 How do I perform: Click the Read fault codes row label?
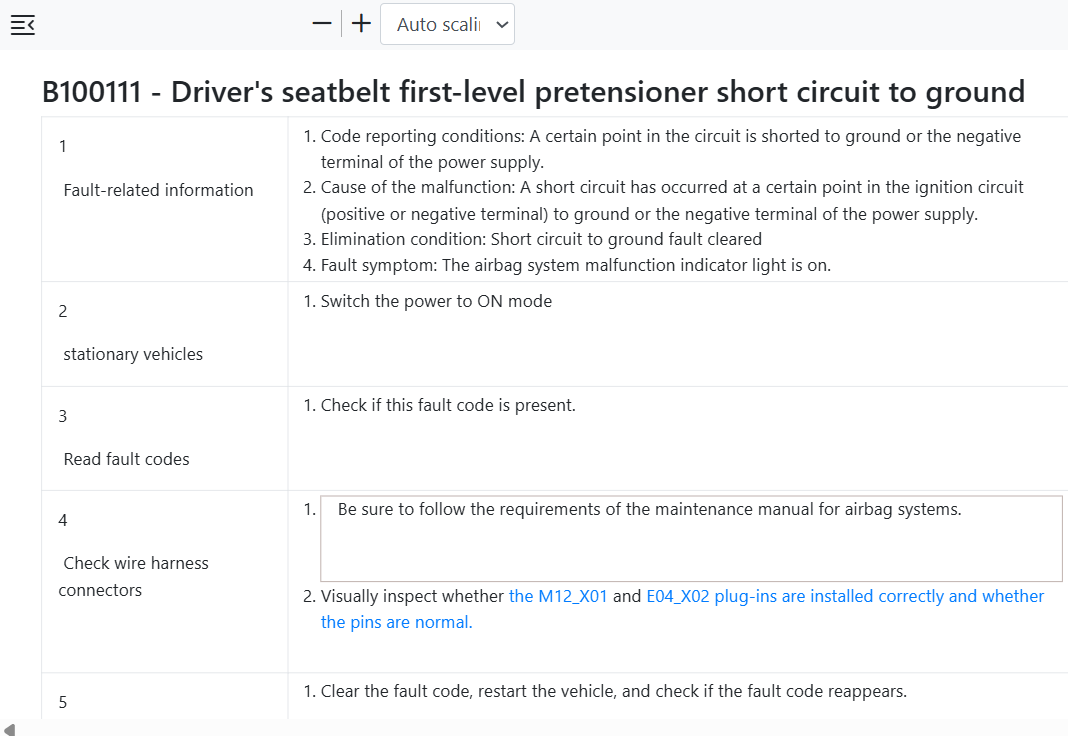(x=126, y=459)
